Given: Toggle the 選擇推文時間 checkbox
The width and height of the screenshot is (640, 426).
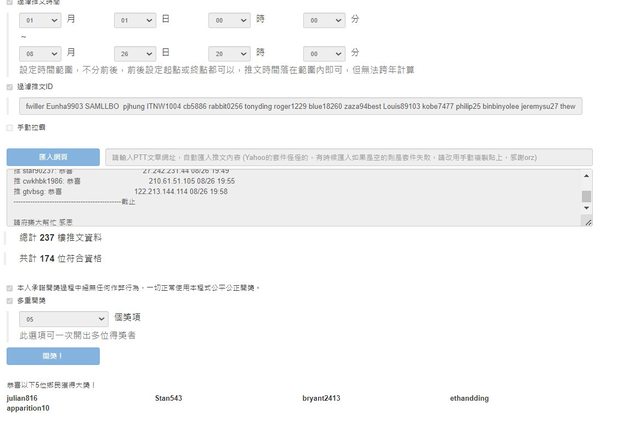Looking at the screenshot, I should tap(10, 3).
